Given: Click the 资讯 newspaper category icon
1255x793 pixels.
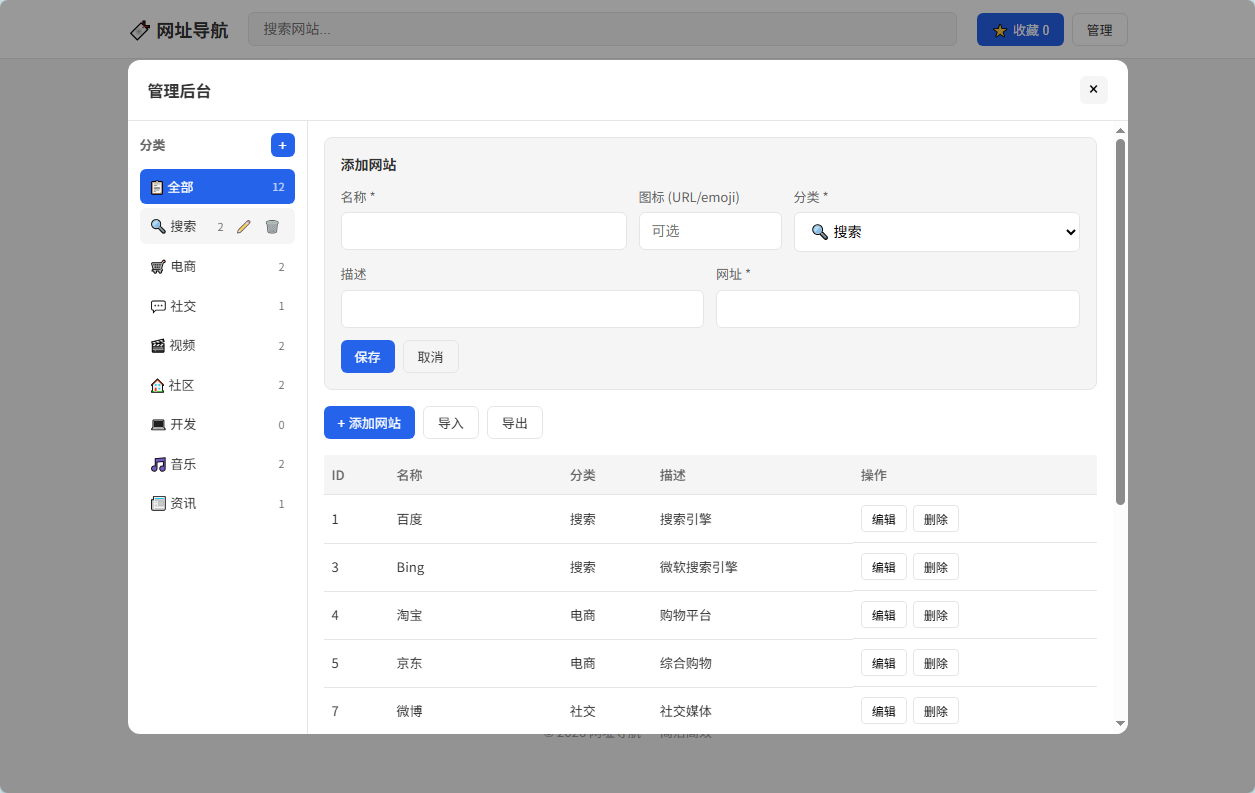Looking at the screenshot, I should (x=158, y=503).
